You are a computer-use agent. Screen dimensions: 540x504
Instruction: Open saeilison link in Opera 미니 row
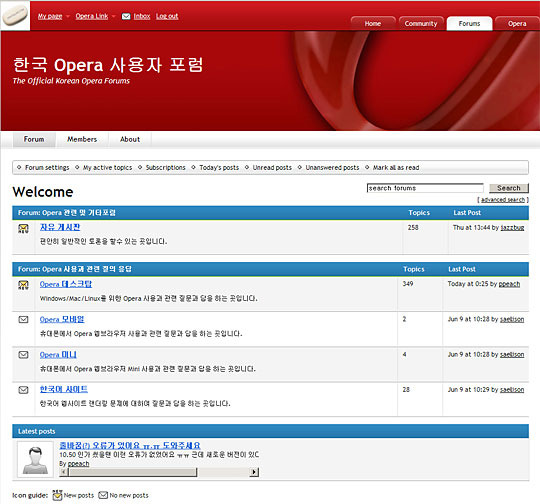512,355
